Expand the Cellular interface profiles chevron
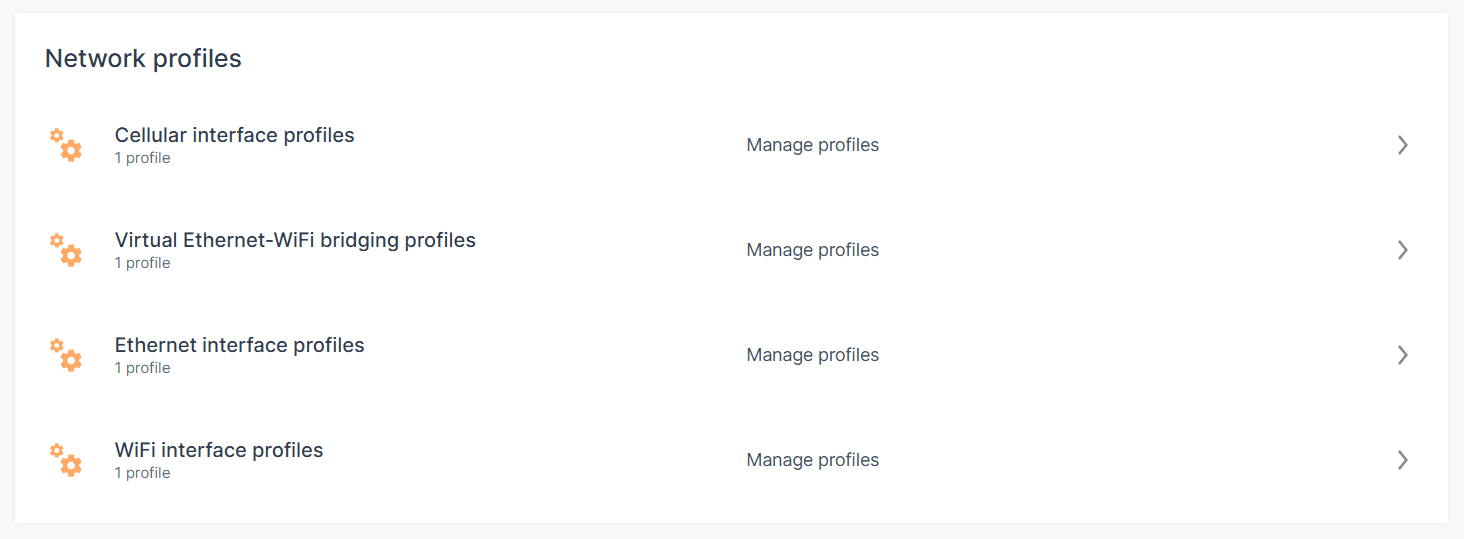The height and width of the screenshot is (539, 1464). [x=1402, y=145]
